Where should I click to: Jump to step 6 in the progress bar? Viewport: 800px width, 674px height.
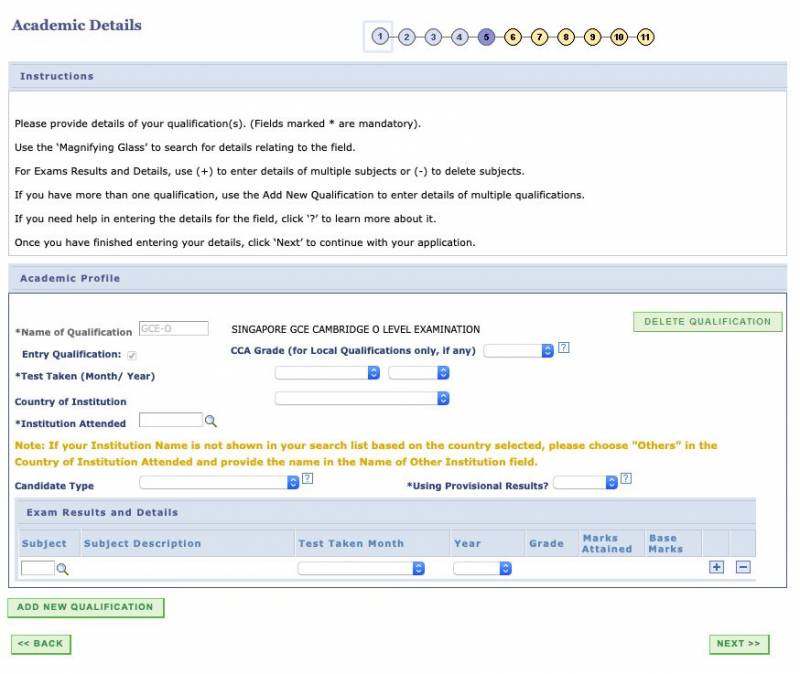pyautogui.click(x=512, y=37)
